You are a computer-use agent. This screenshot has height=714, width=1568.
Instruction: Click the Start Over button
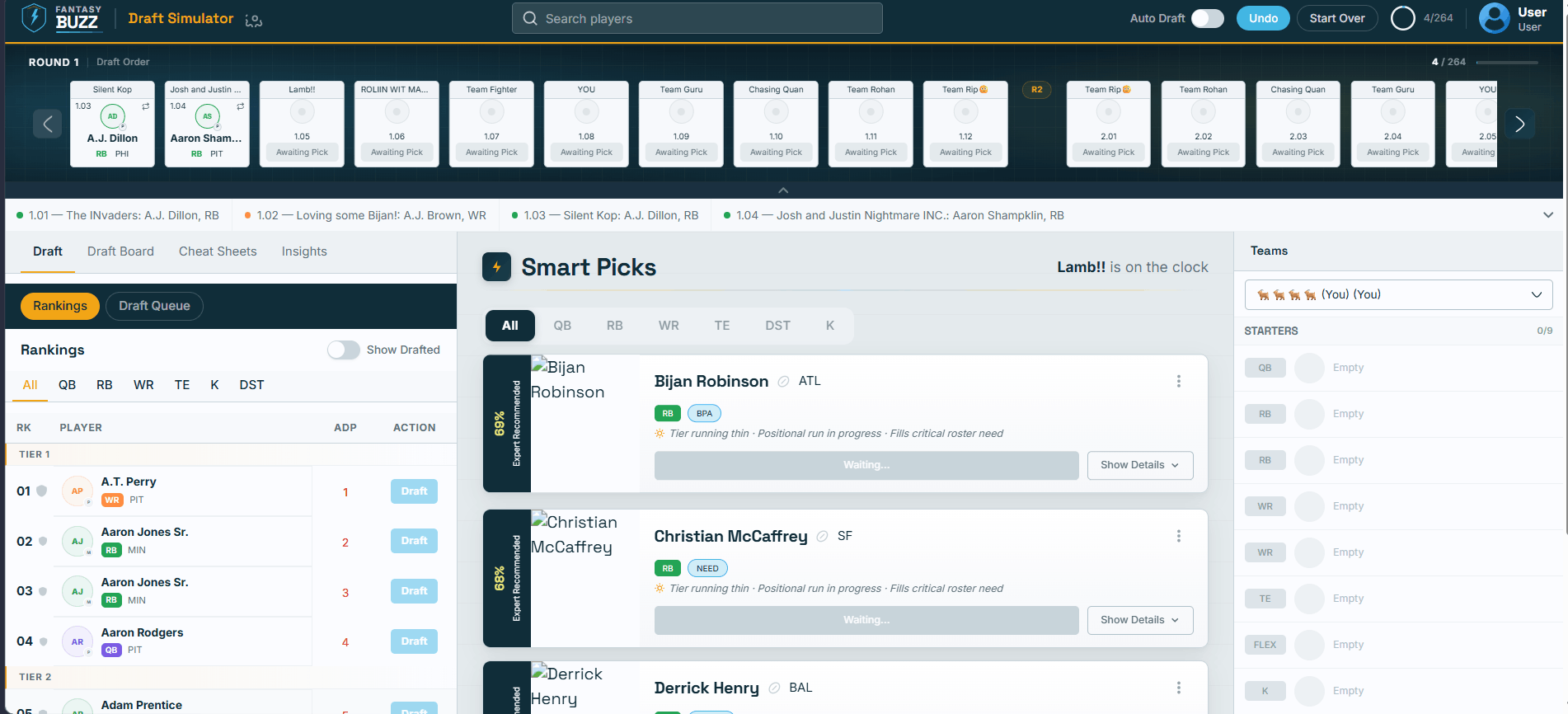pyautogui.click(x=1337, y=18)
